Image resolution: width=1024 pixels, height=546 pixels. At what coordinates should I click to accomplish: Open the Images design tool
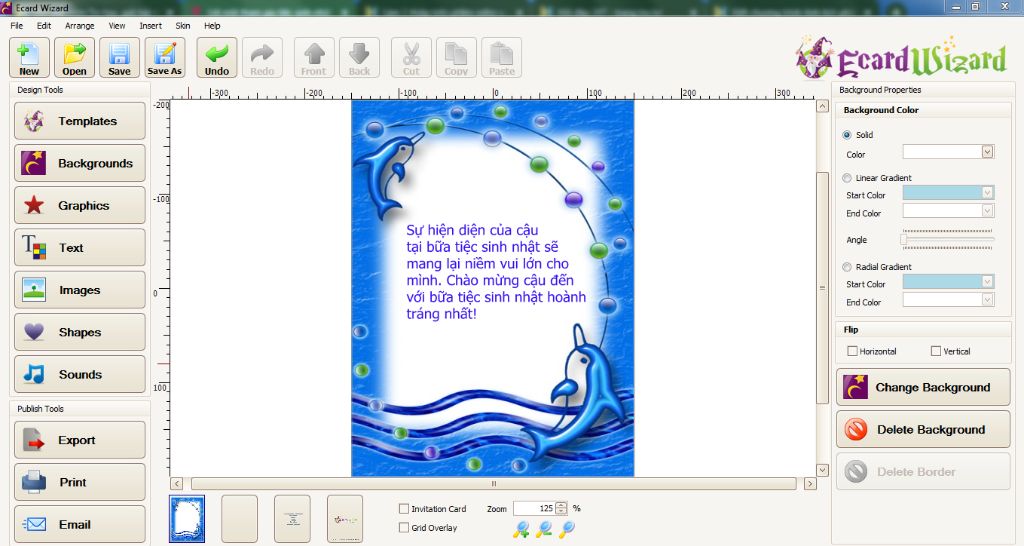[80, 290]
